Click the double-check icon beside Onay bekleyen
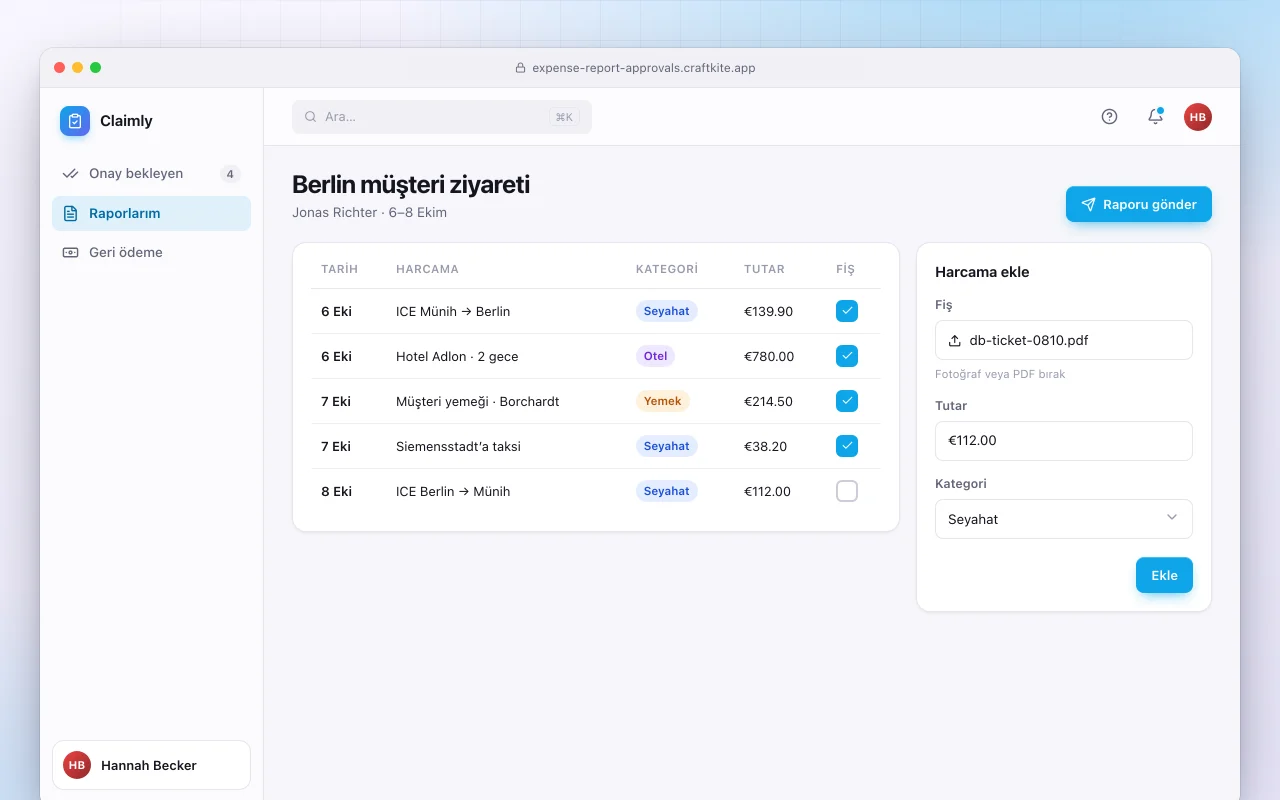 pos(70,174)
